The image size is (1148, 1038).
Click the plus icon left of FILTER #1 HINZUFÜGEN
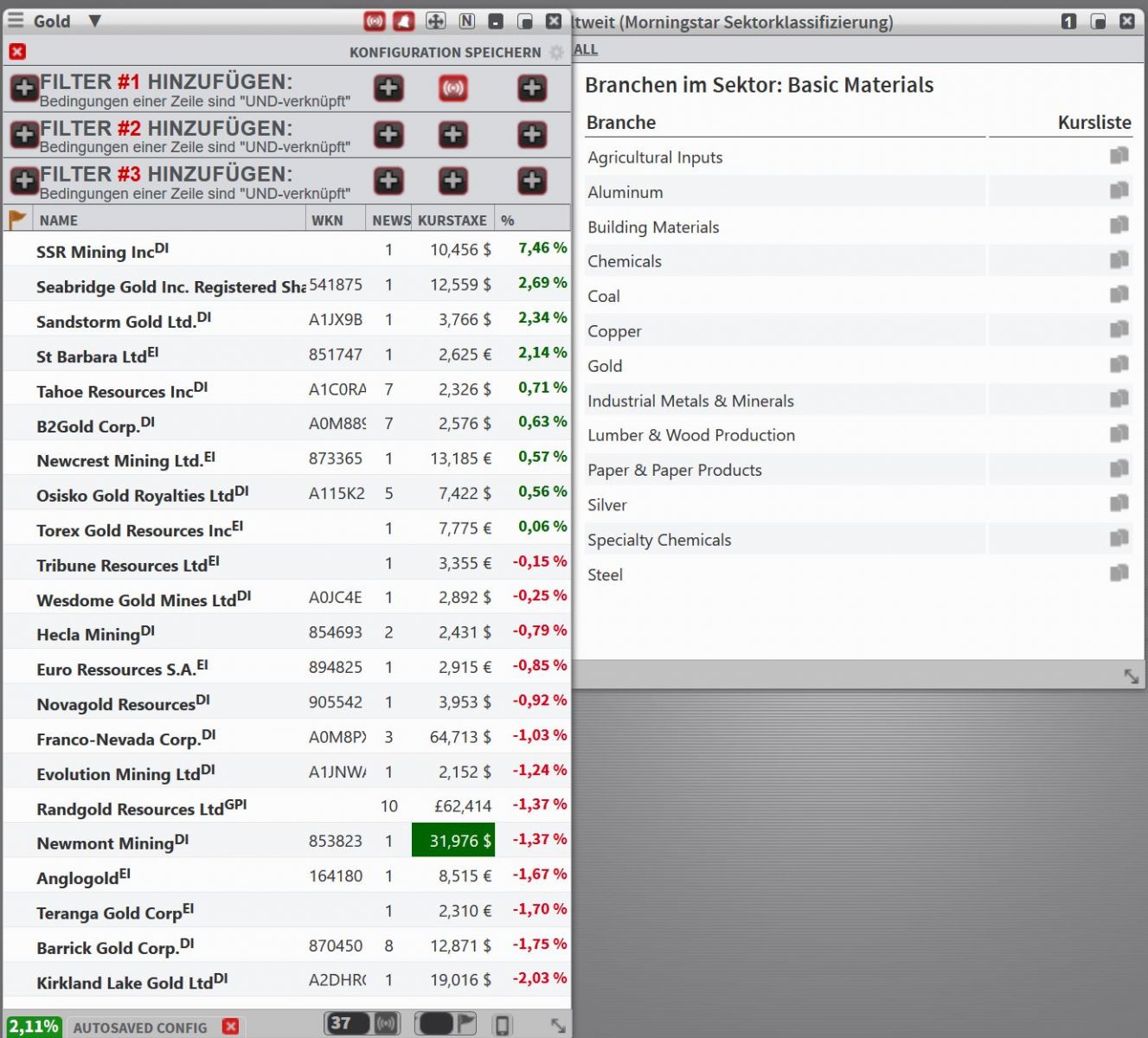pos(24,87)
